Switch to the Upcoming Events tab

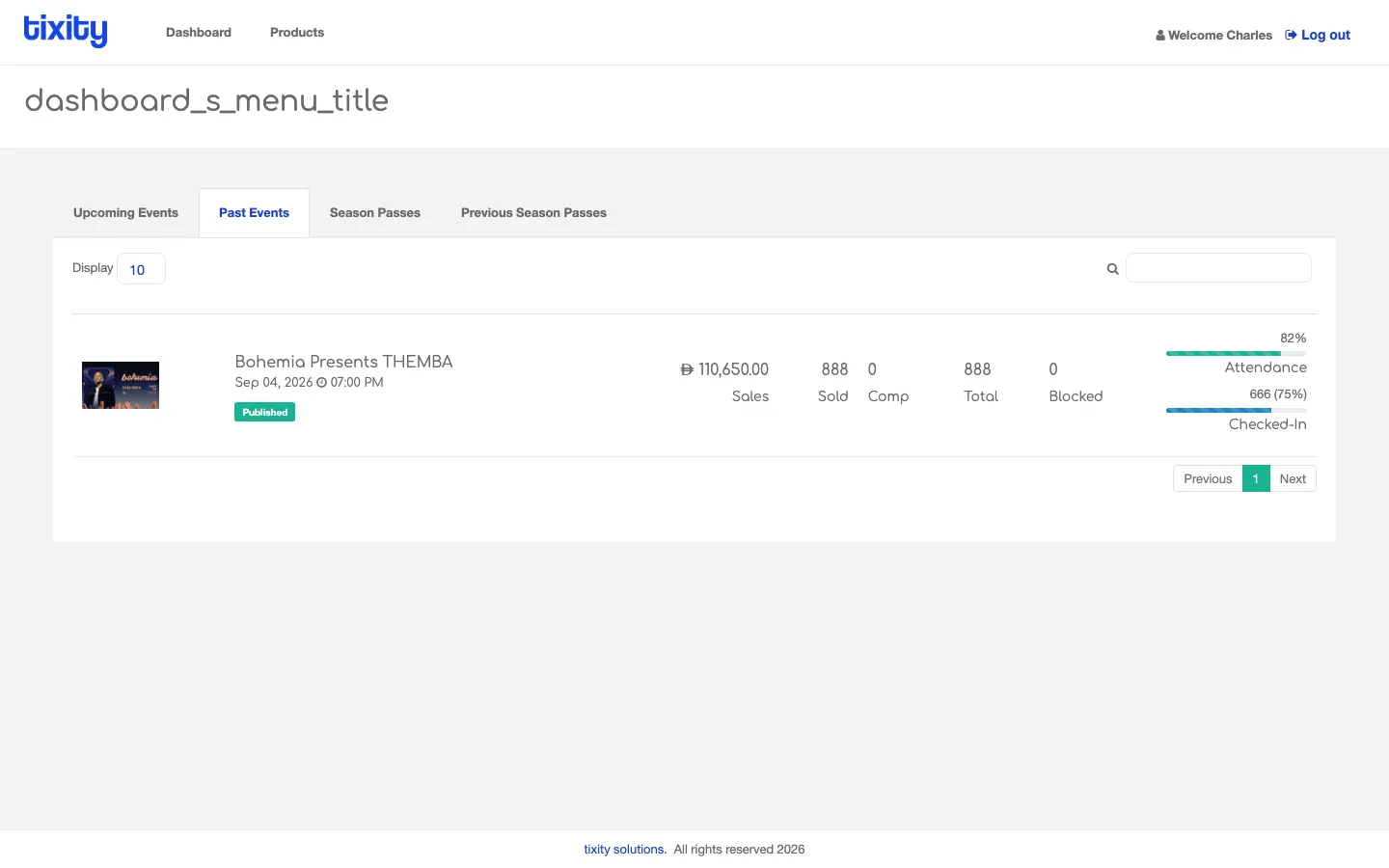point(125,213)
